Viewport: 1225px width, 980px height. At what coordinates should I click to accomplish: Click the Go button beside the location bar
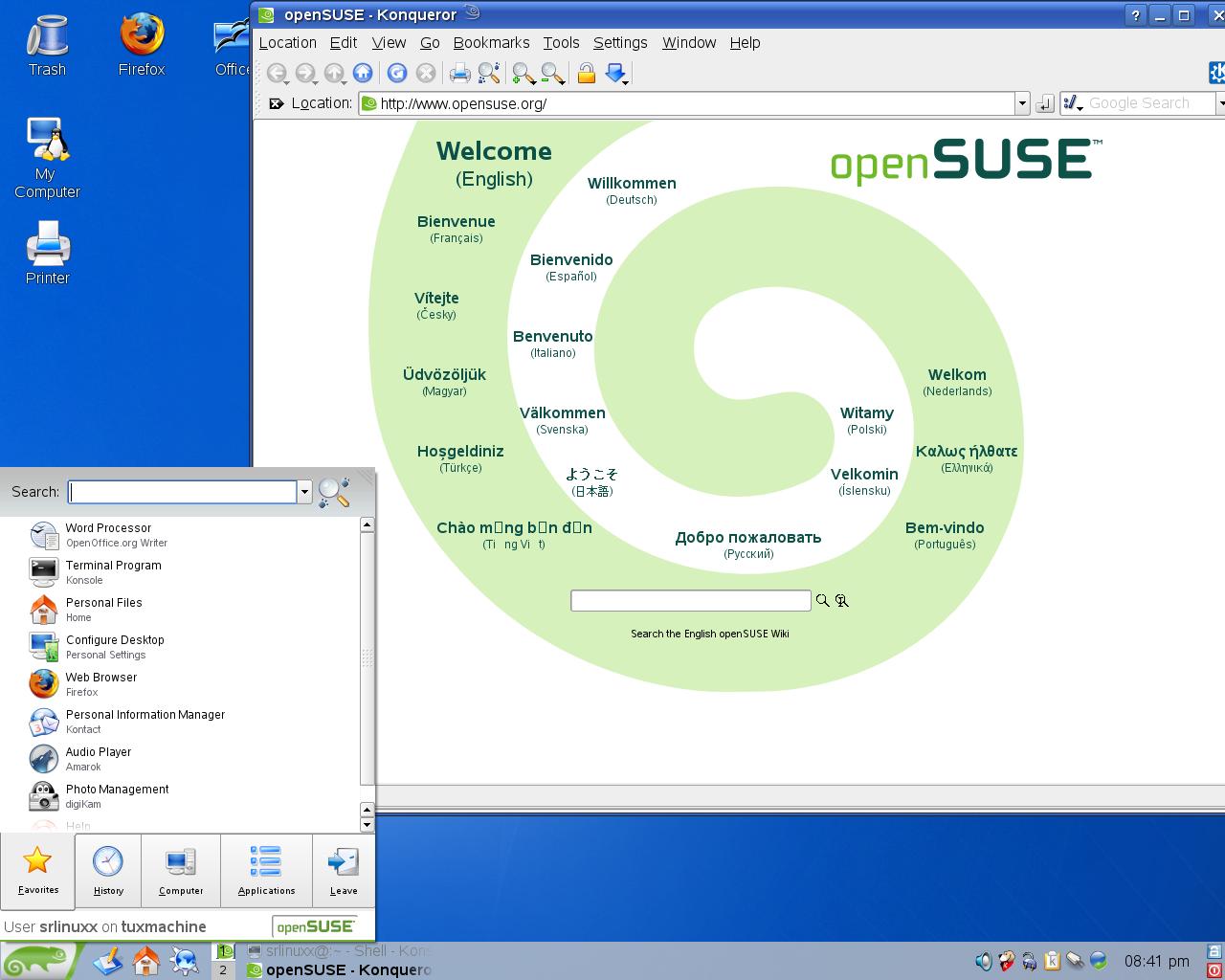[x=1045, y=103]
